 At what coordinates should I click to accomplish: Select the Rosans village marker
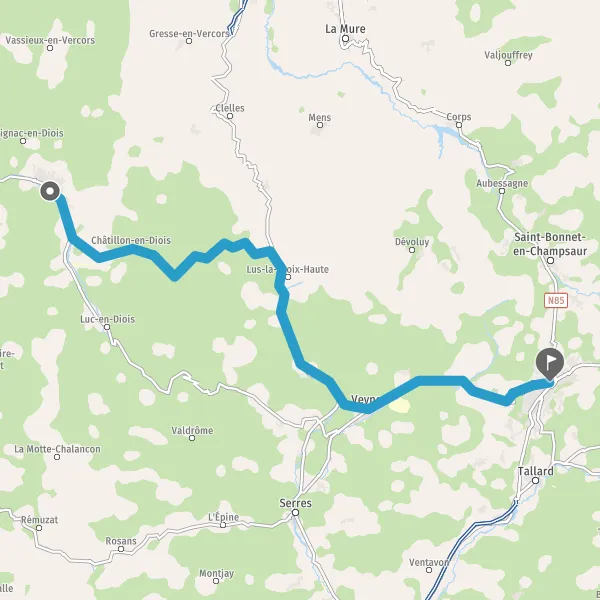tap(121, 549)
